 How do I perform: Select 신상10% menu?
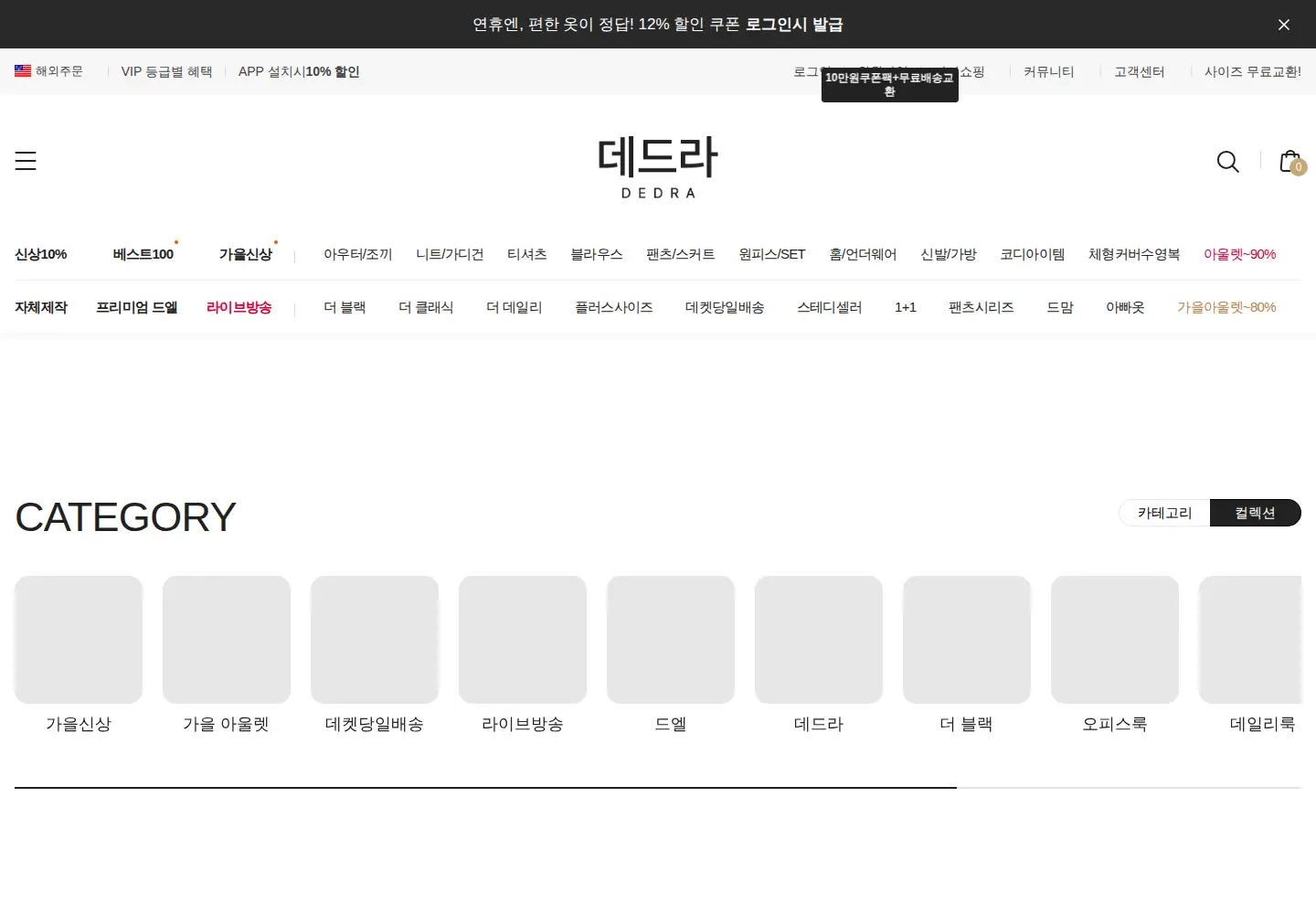coord(40,254)
